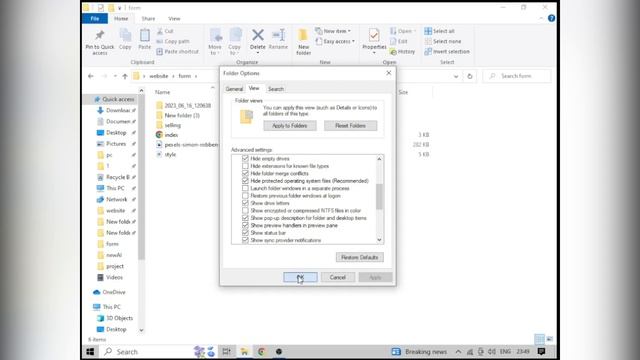Expand recent locations arrow by navigation buttons
Screen dimensions: 640x360
[115, 76]
